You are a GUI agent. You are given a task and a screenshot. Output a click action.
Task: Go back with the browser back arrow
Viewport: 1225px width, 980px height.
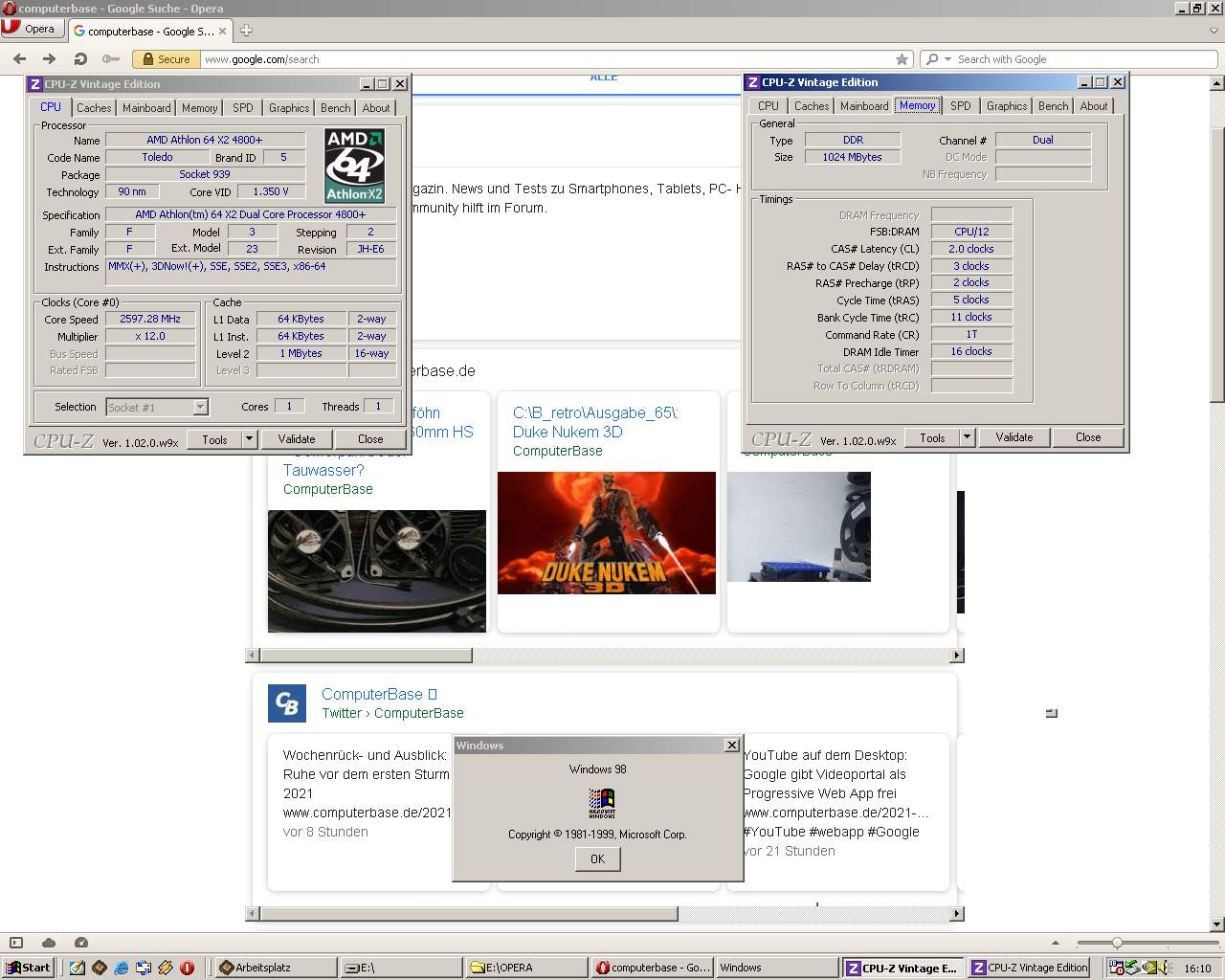[x=19, y=59]
